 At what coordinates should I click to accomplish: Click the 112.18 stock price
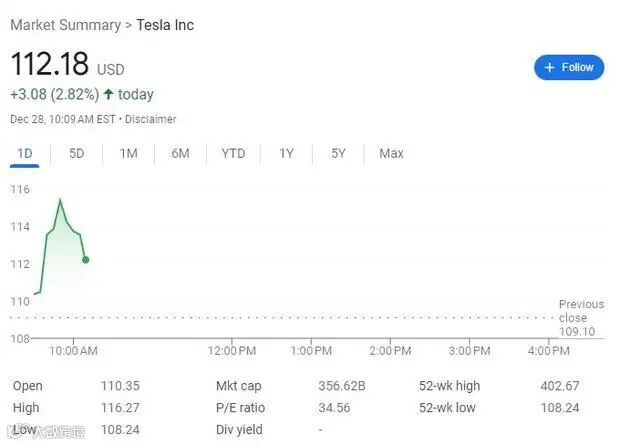(x=50, y=65)
